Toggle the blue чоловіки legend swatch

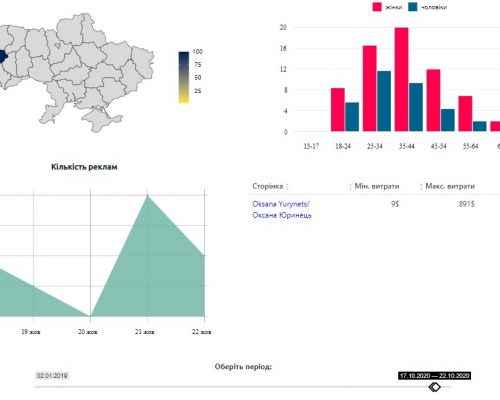[413, 7]
